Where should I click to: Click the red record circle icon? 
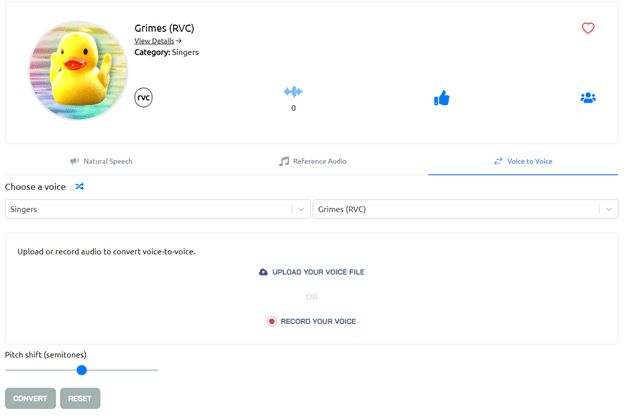coord(271,321)
